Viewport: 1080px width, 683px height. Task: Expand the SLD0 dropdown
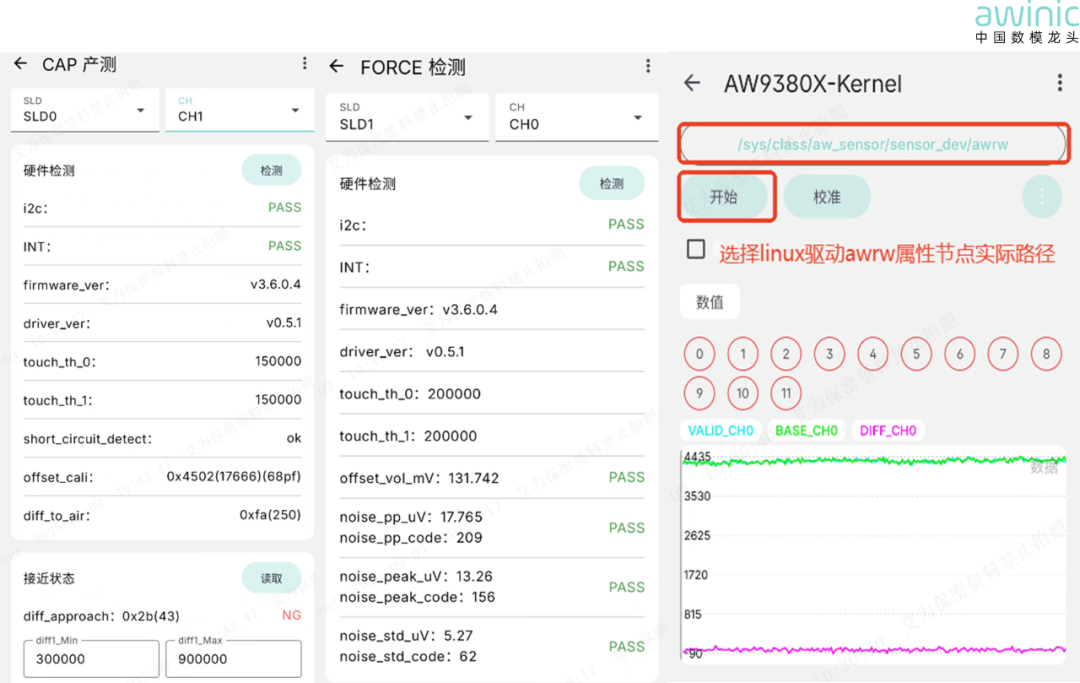[x=85, y=110]
